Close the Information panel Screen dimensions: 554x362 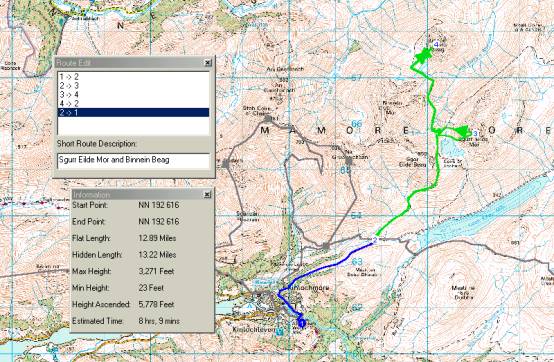pyautogui.click(x=207, y=194)
